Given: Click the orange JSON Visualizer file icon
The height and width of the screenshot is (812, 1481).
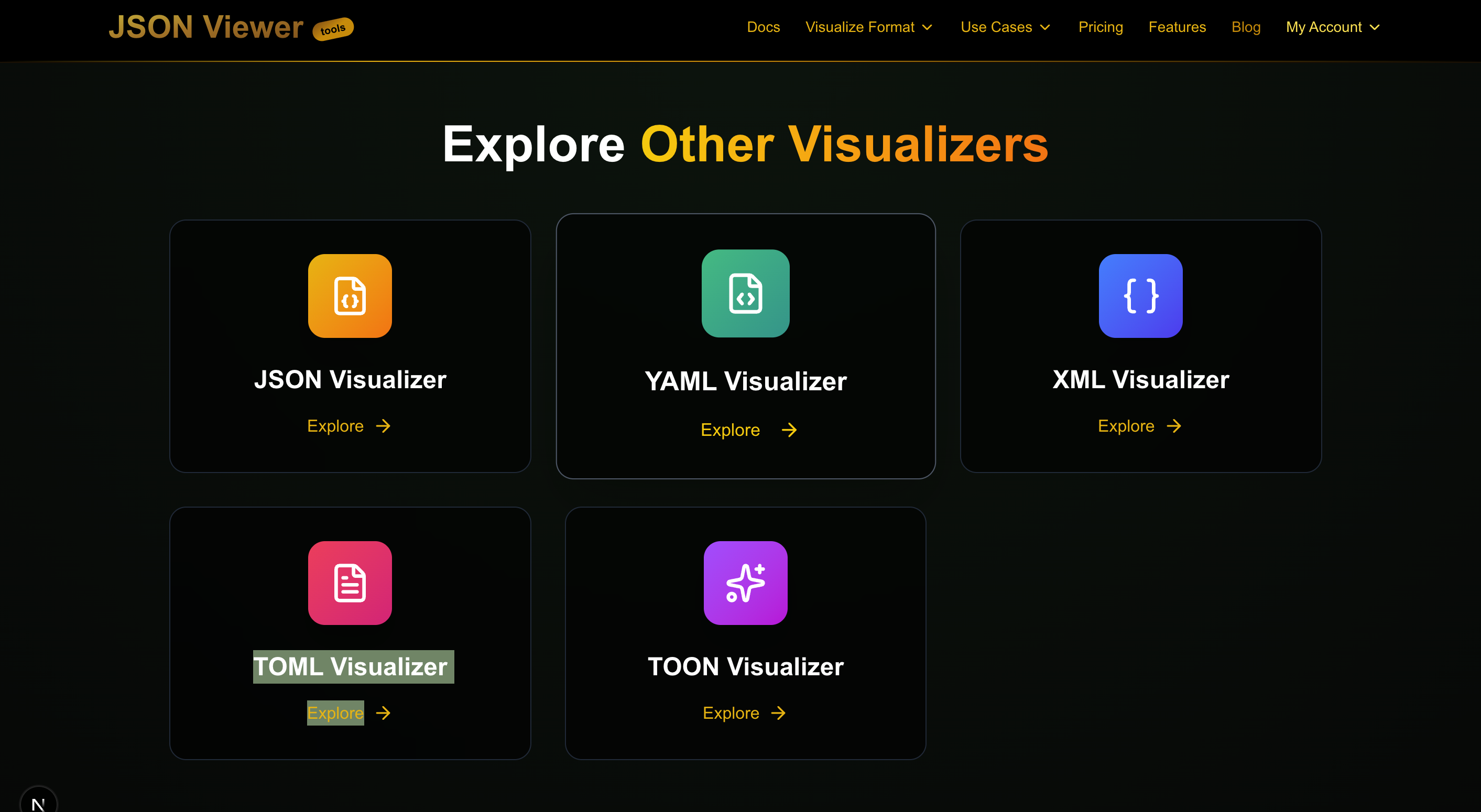Looking at the screenshot, I should coord(350,295).
